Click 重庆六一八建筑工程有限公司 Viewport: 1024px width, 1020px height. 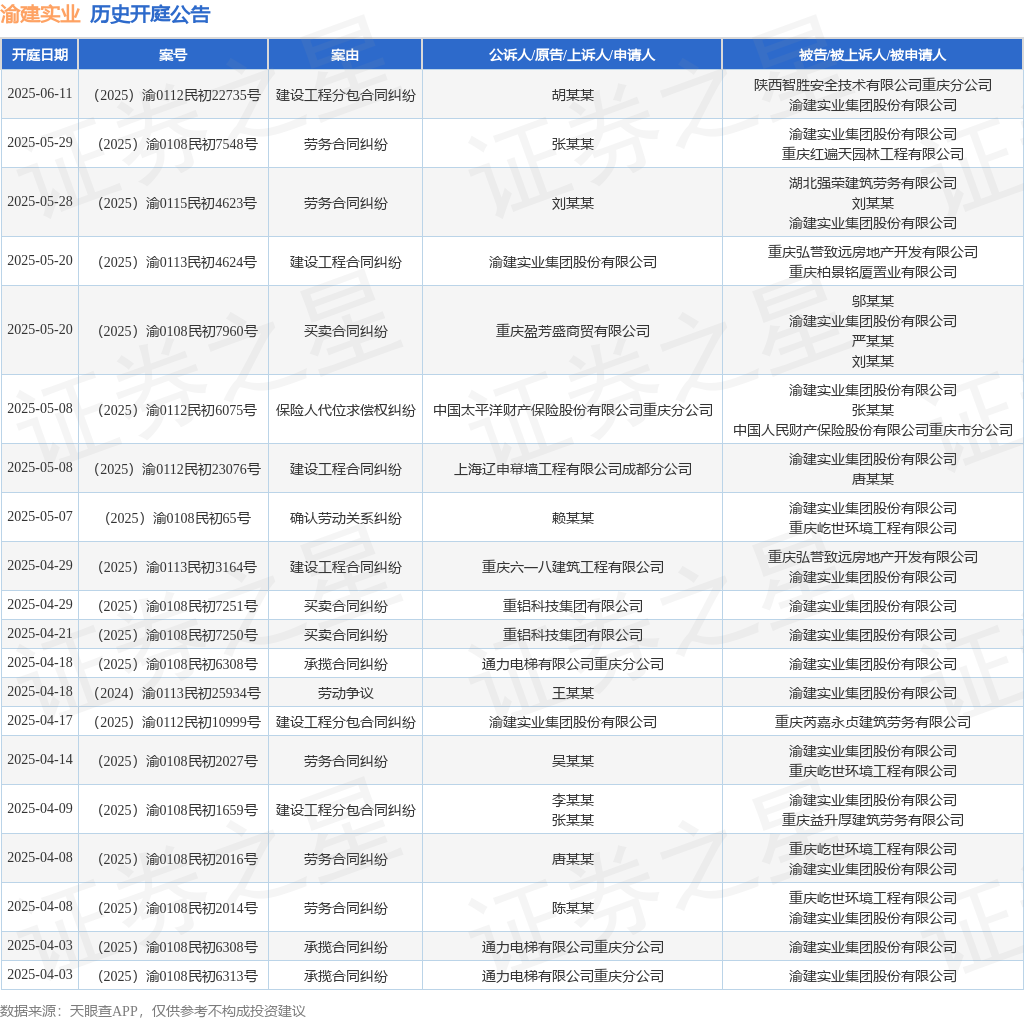(573, 567)
